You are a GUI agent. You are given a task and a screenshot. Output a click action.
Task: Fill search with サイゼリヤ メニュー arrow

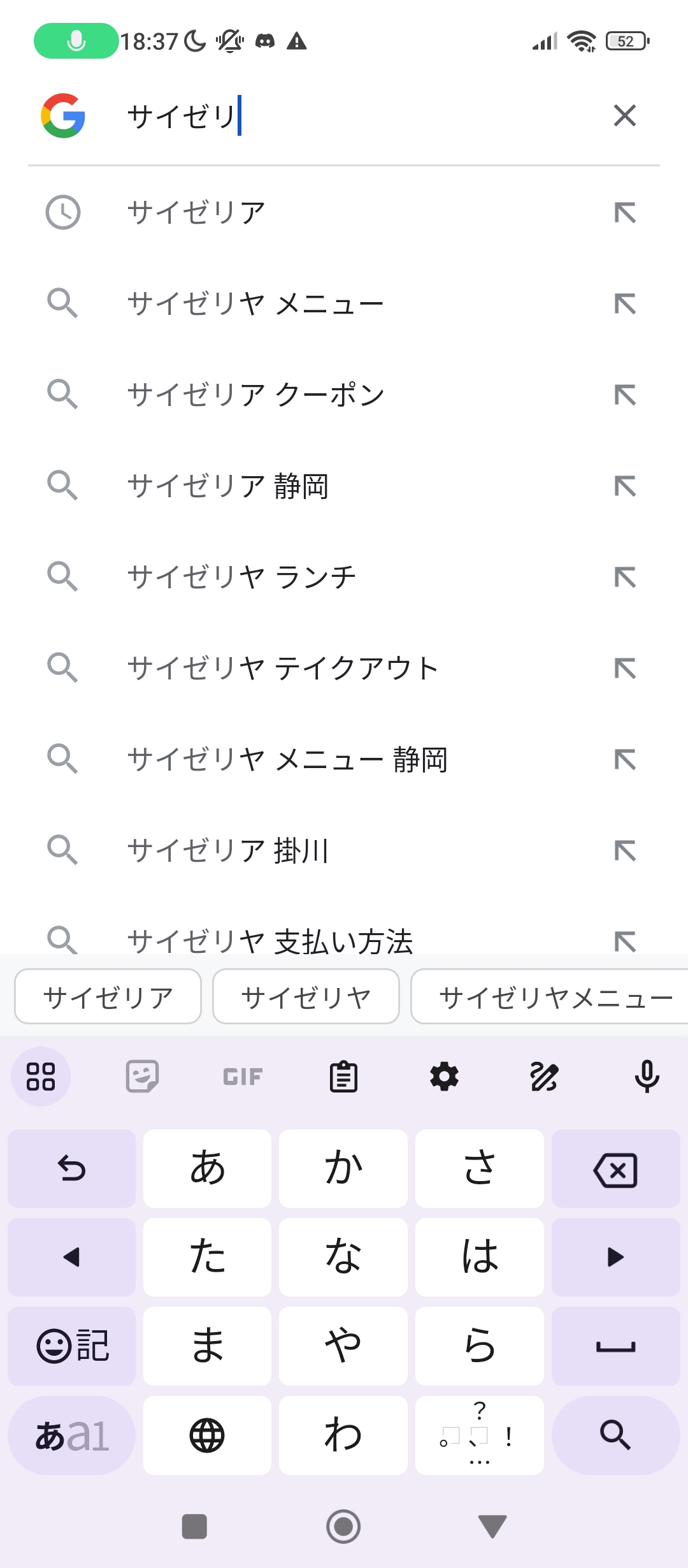(x=625, y=303)
